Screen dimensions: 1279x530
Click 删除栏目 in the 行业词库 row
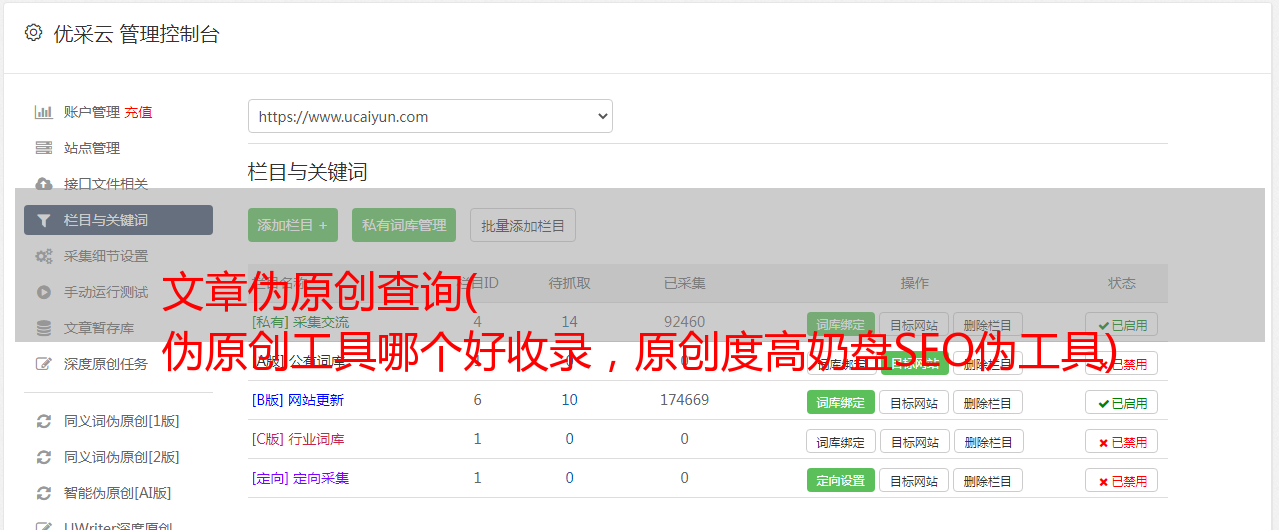988,441
